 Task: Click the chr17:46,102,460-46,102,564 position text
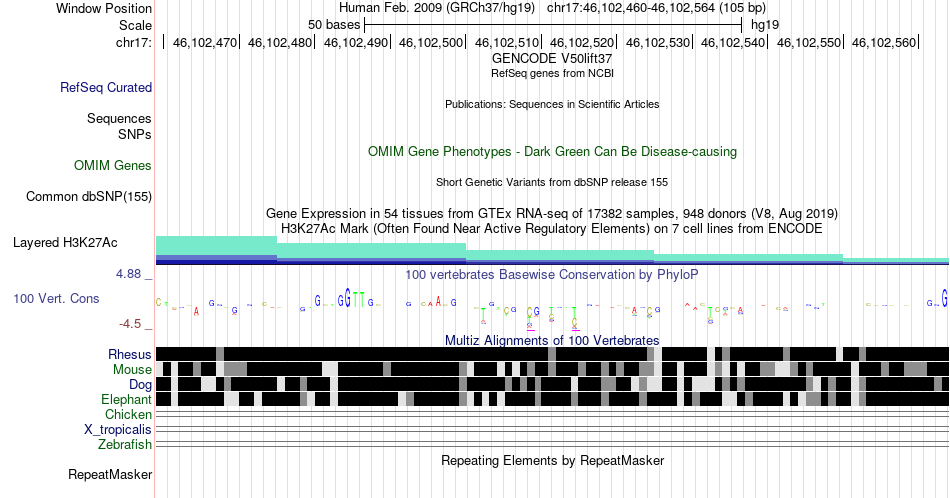point(656,8)
